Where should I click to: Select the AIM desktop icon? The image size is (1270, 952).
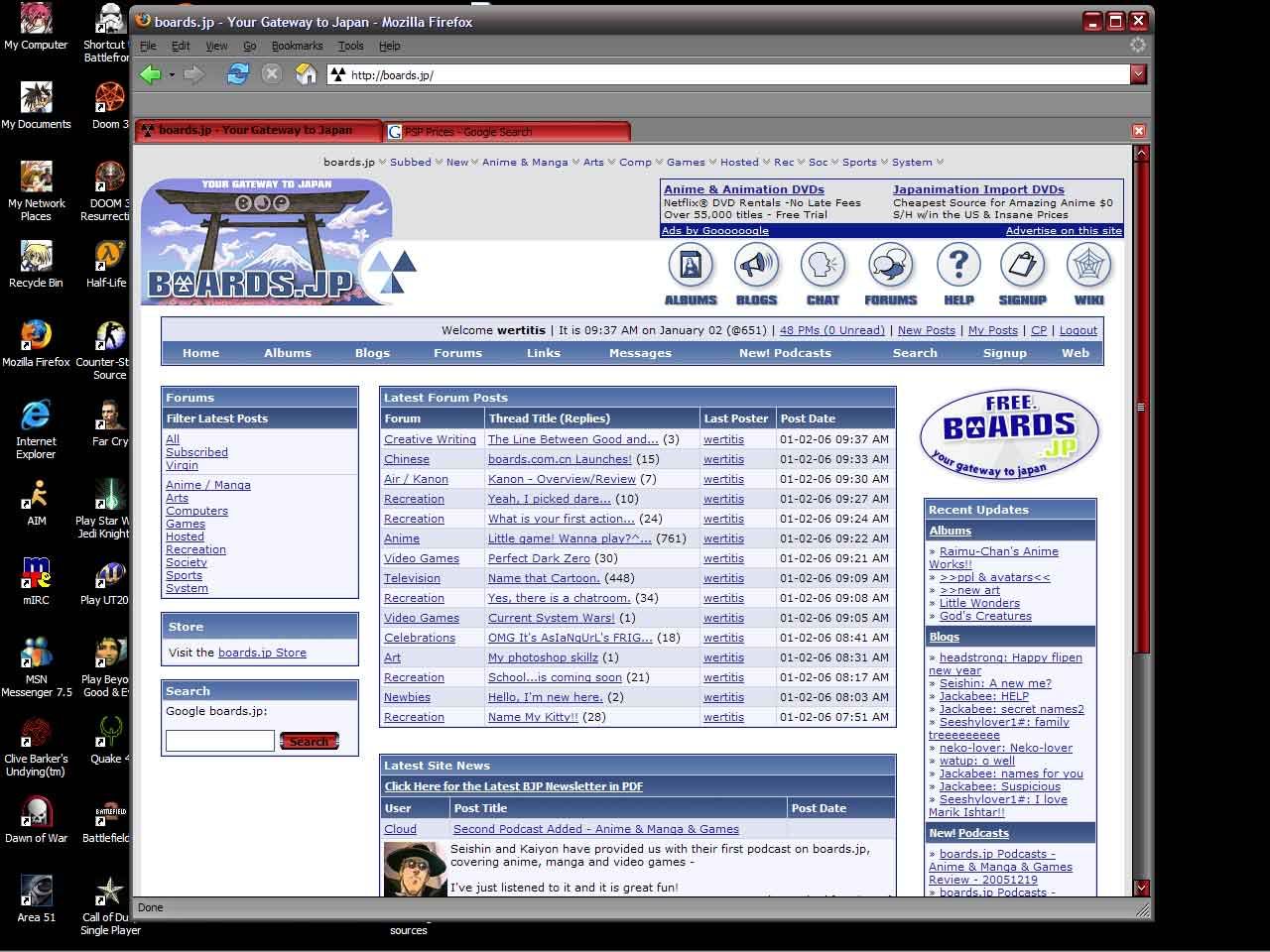tap(36, 503)
